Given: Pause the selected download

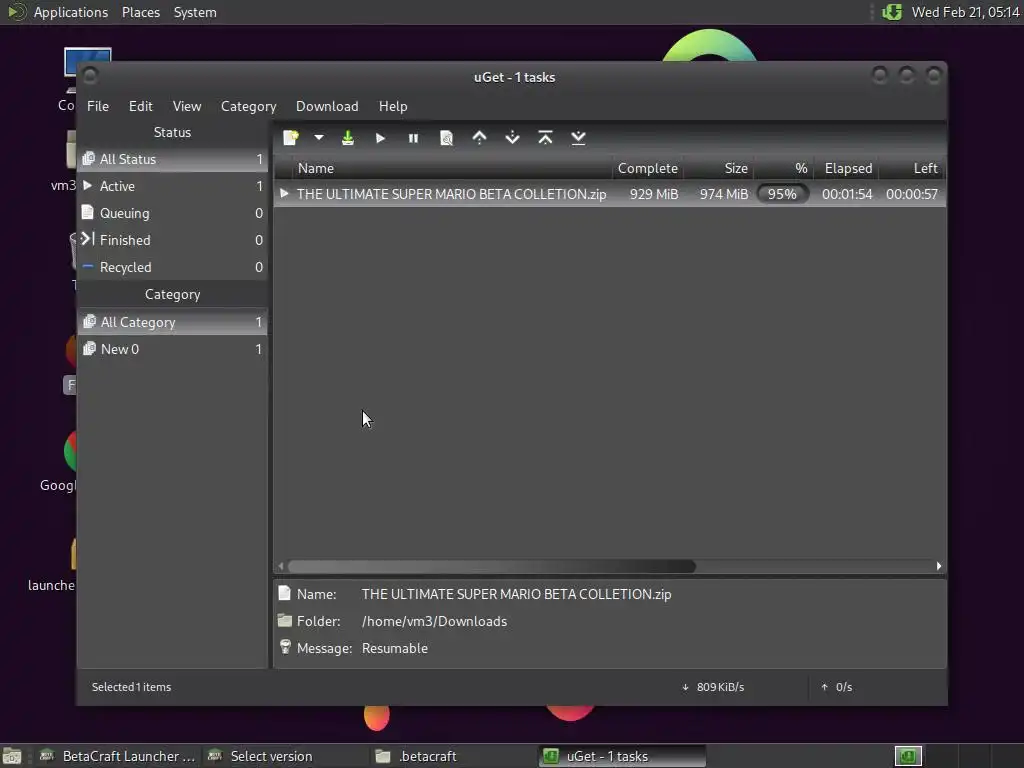Looking at the screenshot, I should pyautogui.click(x=413, y=138).
